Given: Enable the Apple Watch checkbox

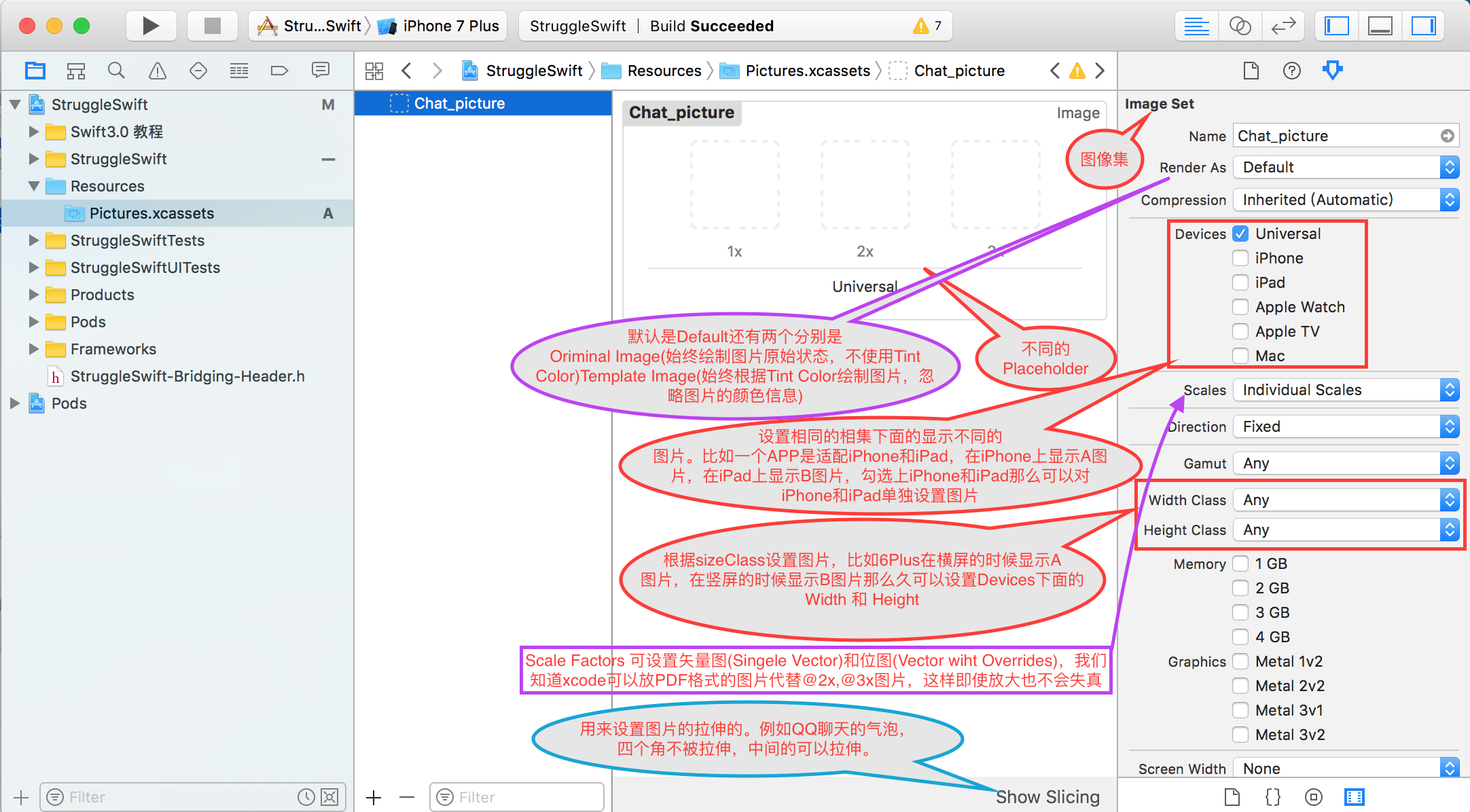Looking at the screenshot, I should (1240, 307).
